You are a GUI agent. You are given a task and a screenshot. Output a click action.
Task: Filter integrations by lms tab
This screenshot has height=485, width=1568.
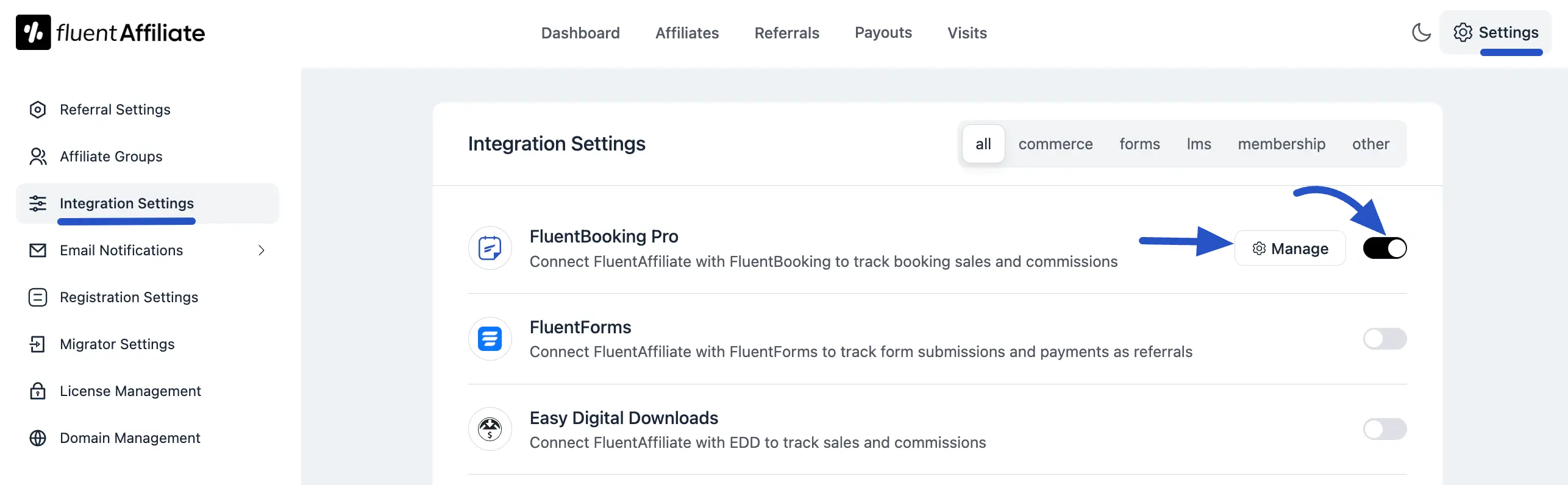1199,144
